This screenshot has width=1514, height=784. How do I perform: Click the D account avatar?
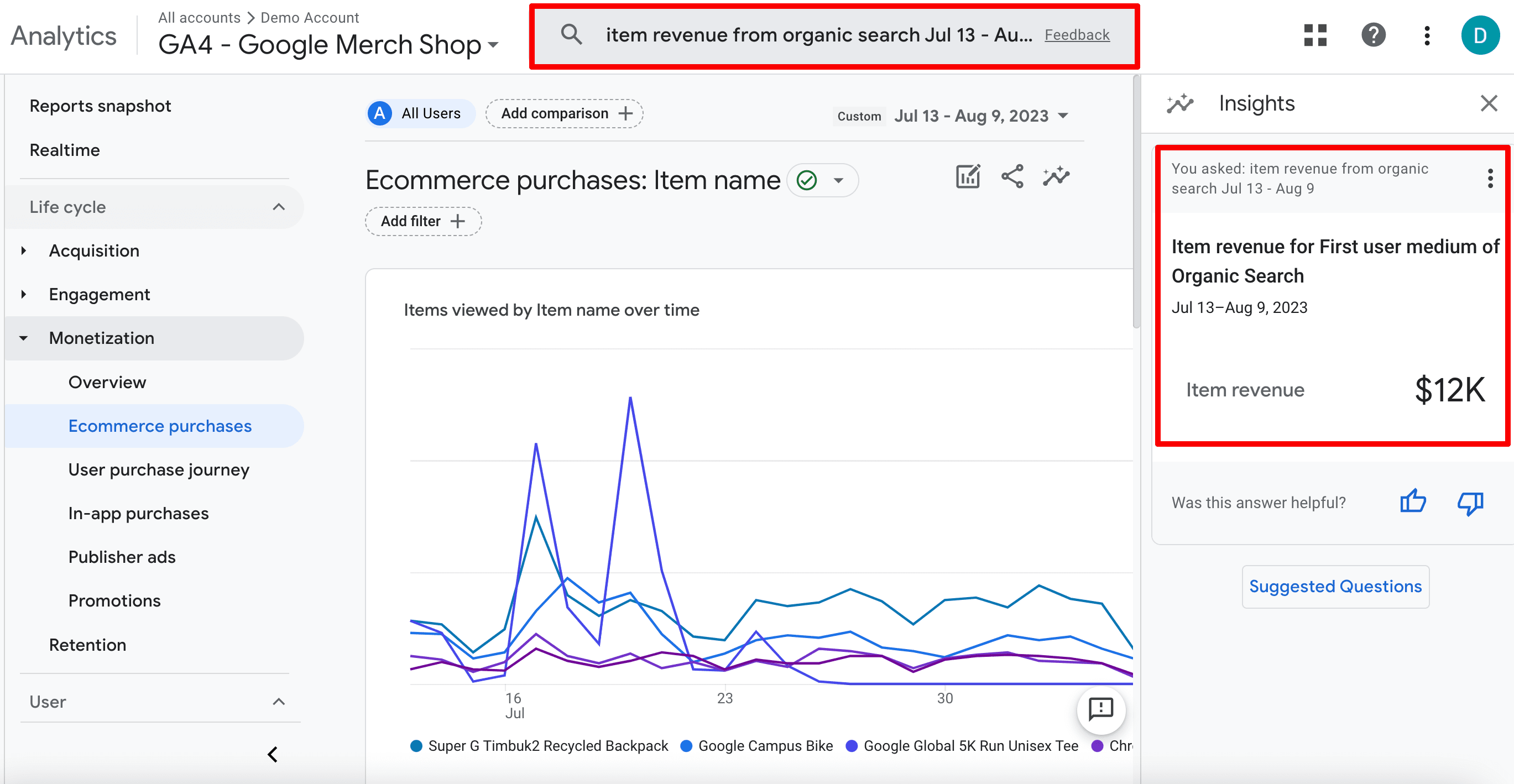point(1480,35)
